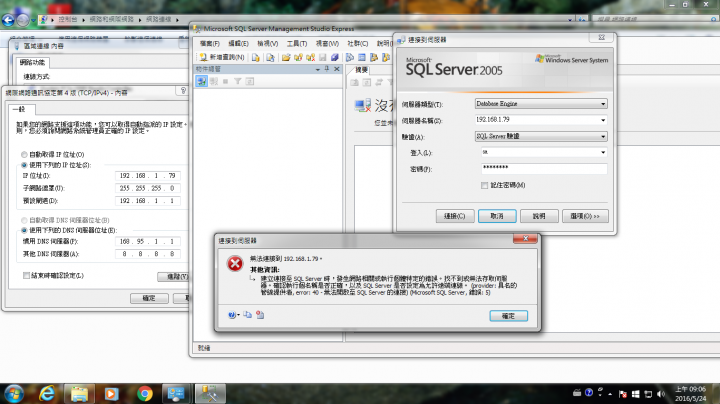Open the 物件總管 panel window position dropdown arrow
720x404 pixels.
click(x=318, y=69)
